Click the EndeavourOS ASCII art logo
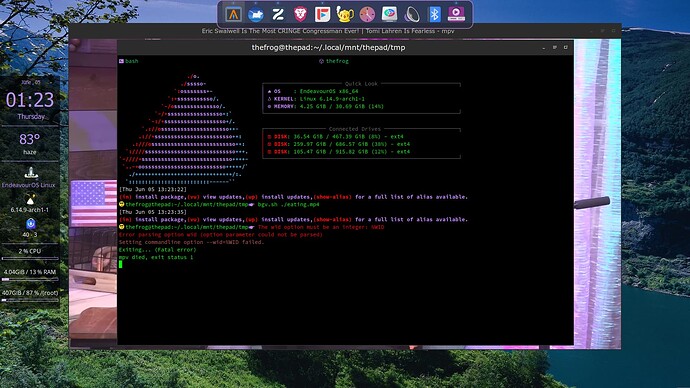Screen dimensions: 690x388 pos(184,129)
